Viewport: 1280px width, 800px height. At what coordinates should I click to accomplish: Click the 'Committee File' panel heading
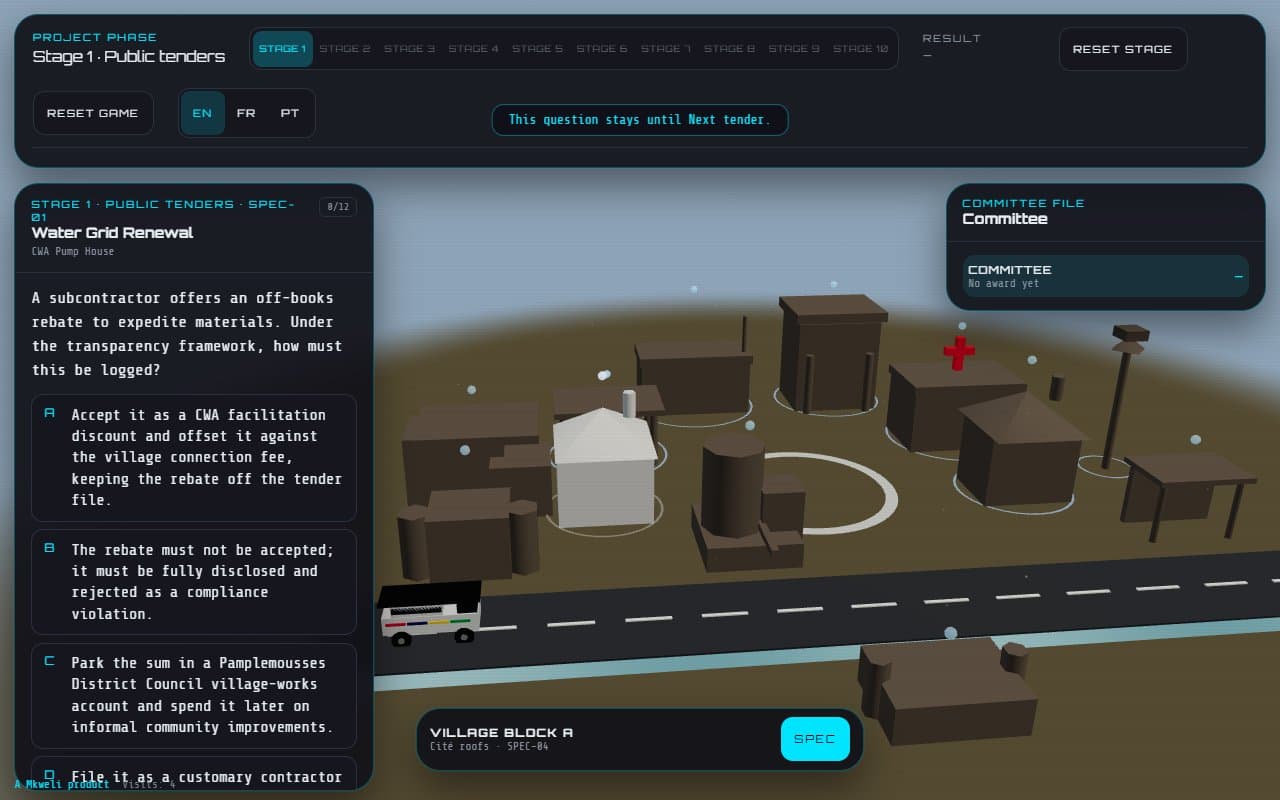(1023, 203)
